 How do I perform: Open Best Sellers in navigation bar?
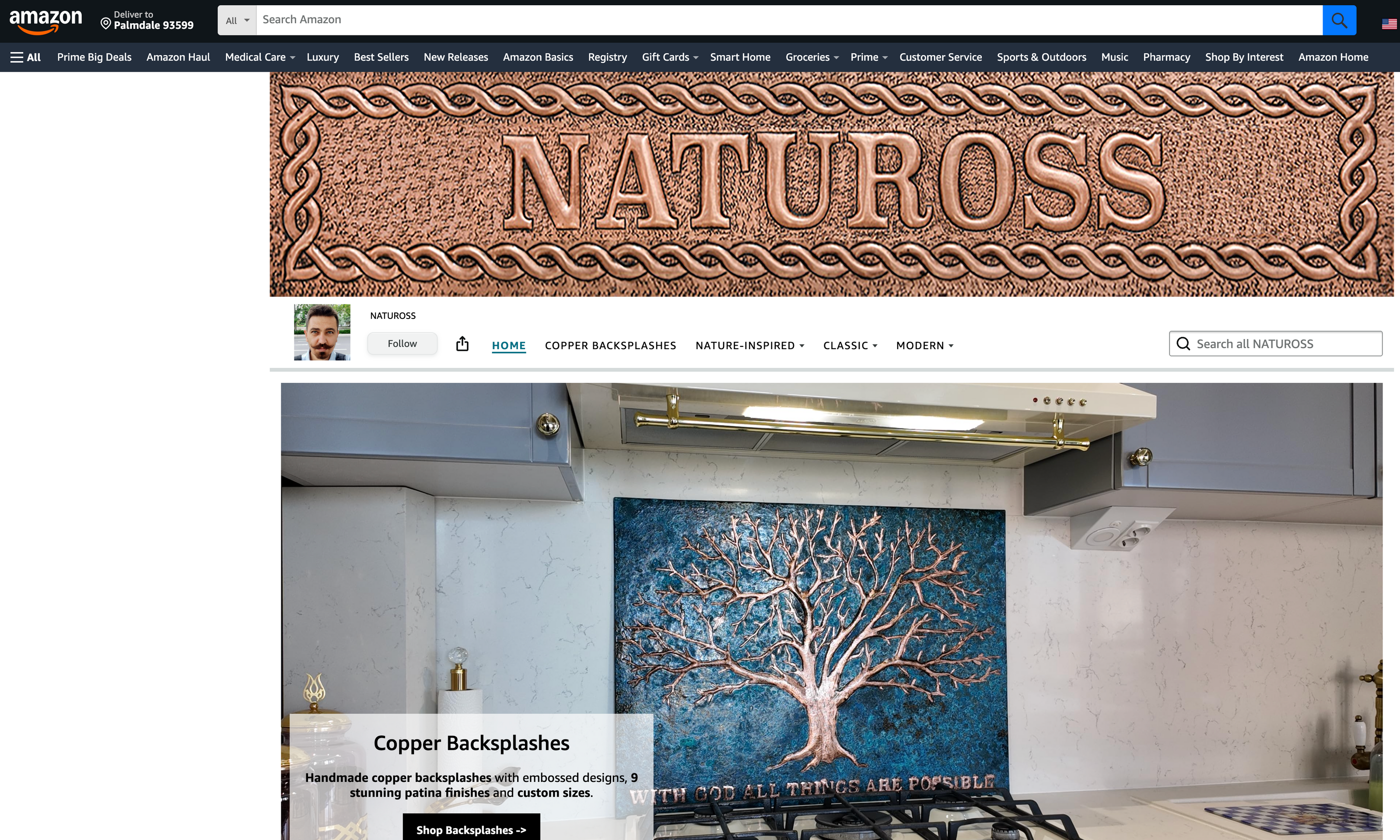click(x=381, y=57)
